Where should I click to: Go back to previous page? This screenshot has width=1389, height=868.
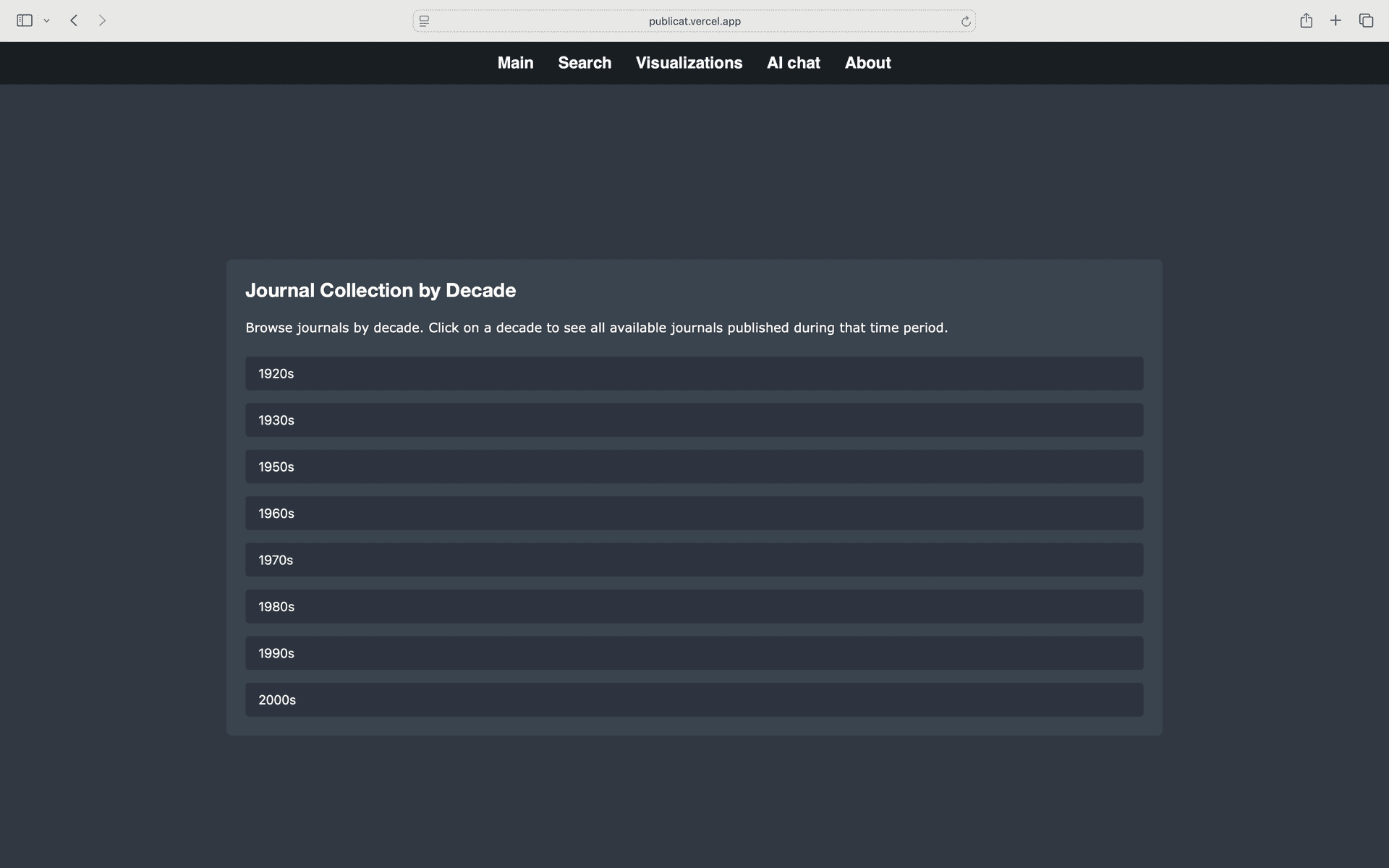point(74,20)
